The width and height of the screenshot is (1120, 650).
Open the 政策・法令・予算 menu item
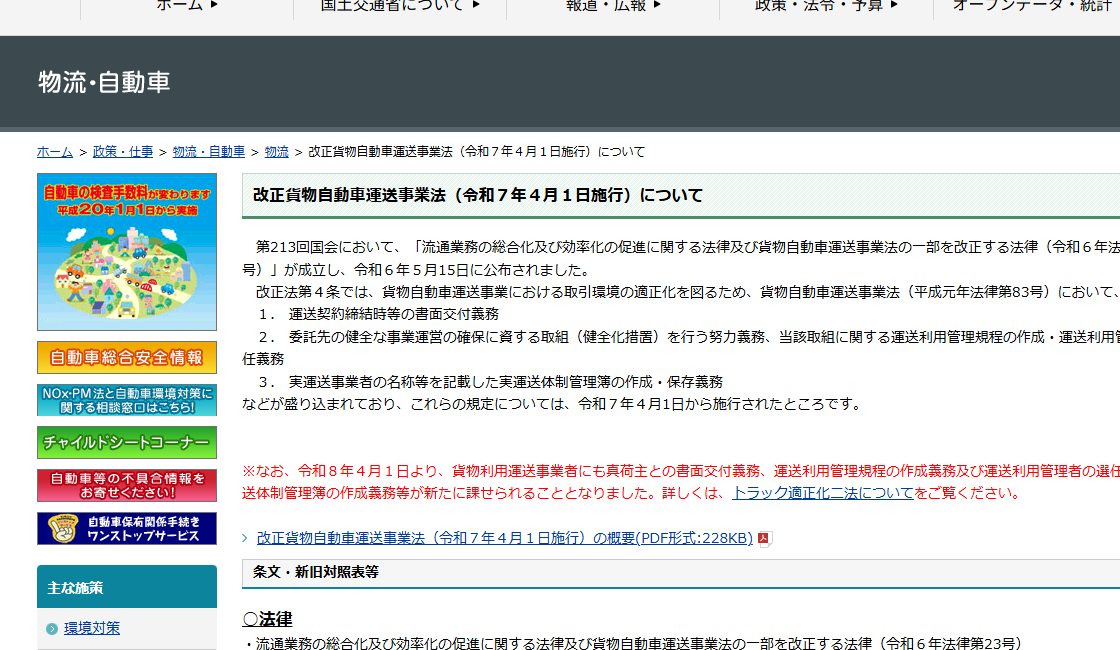(826, 5)
